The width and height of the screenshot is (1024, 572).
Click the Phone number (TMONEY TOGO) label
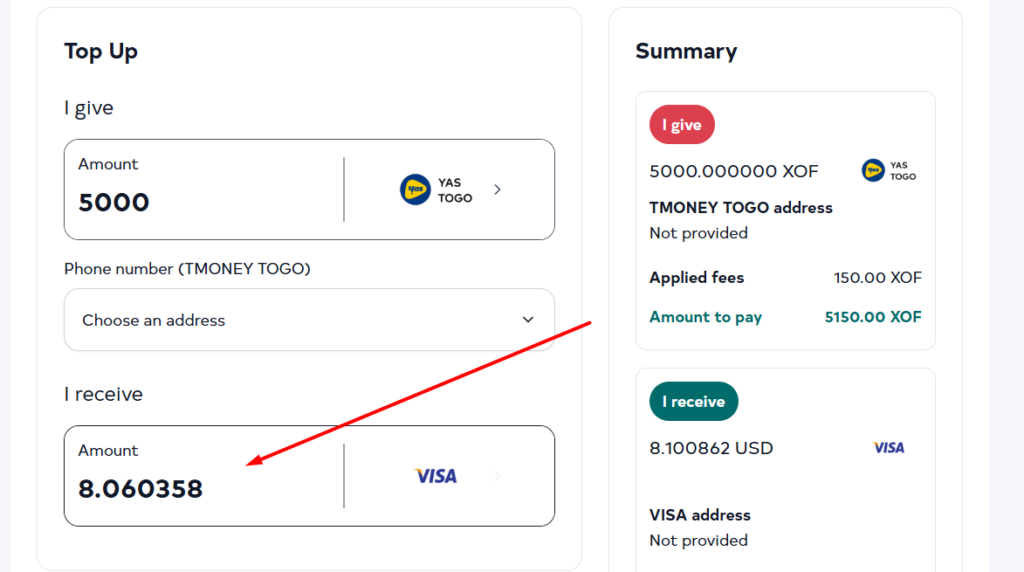tap(187, 269)
